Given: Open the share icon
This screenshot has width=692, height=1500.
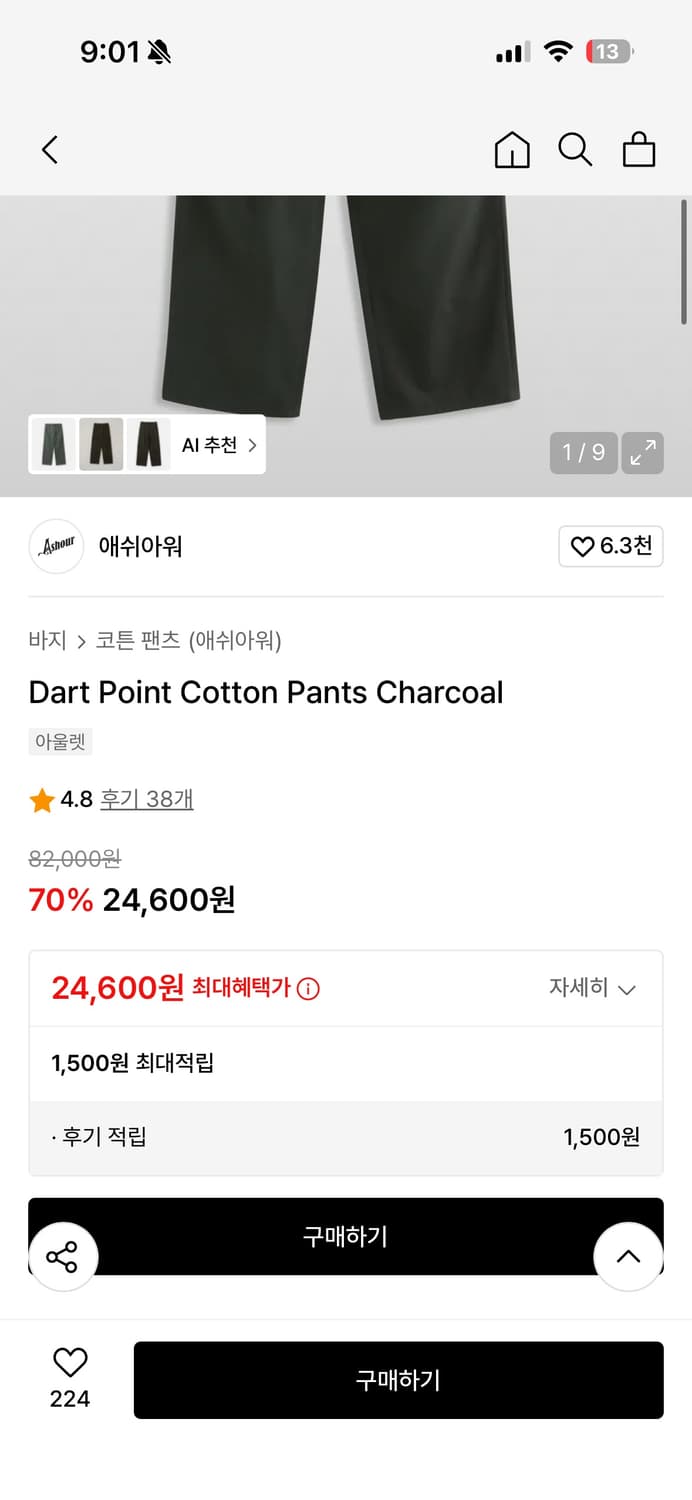Looking at the screenshot, I should [63, 1257].
